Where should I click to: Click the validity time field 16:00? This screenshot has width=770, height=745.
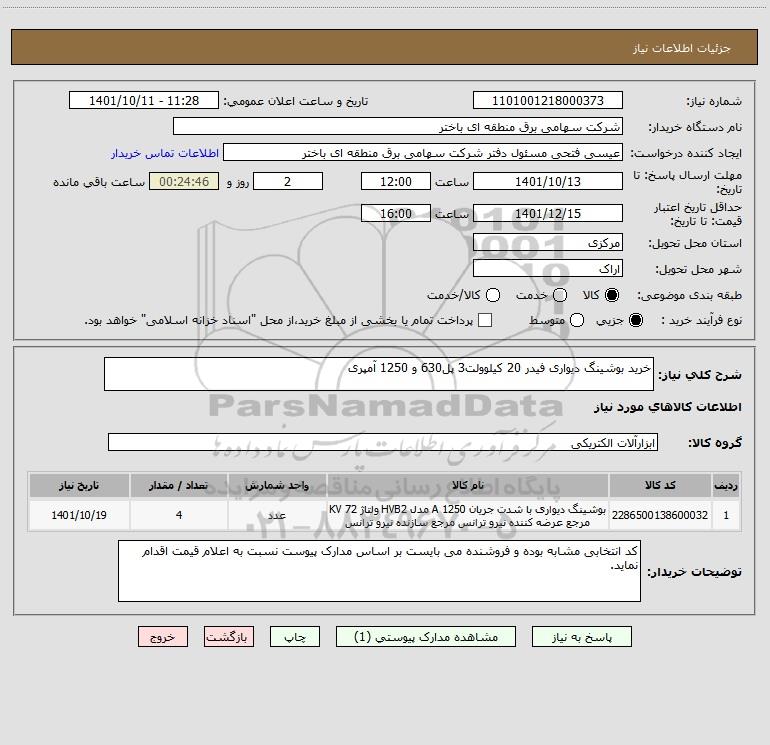[396, 214]
